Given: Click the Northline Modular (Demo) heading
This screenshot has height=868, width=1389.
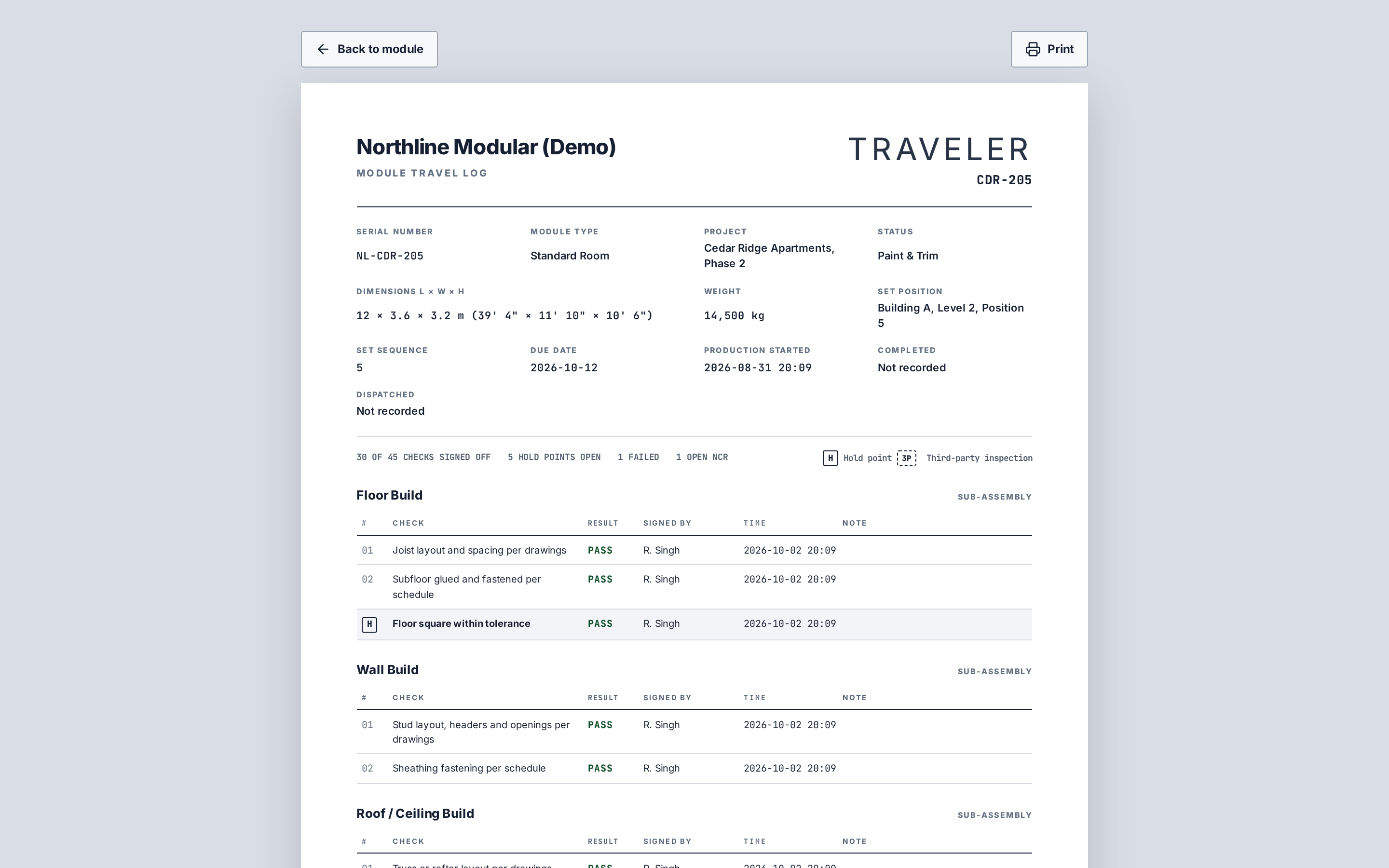Looking at the screenshot, I should (x=486, y=147).
